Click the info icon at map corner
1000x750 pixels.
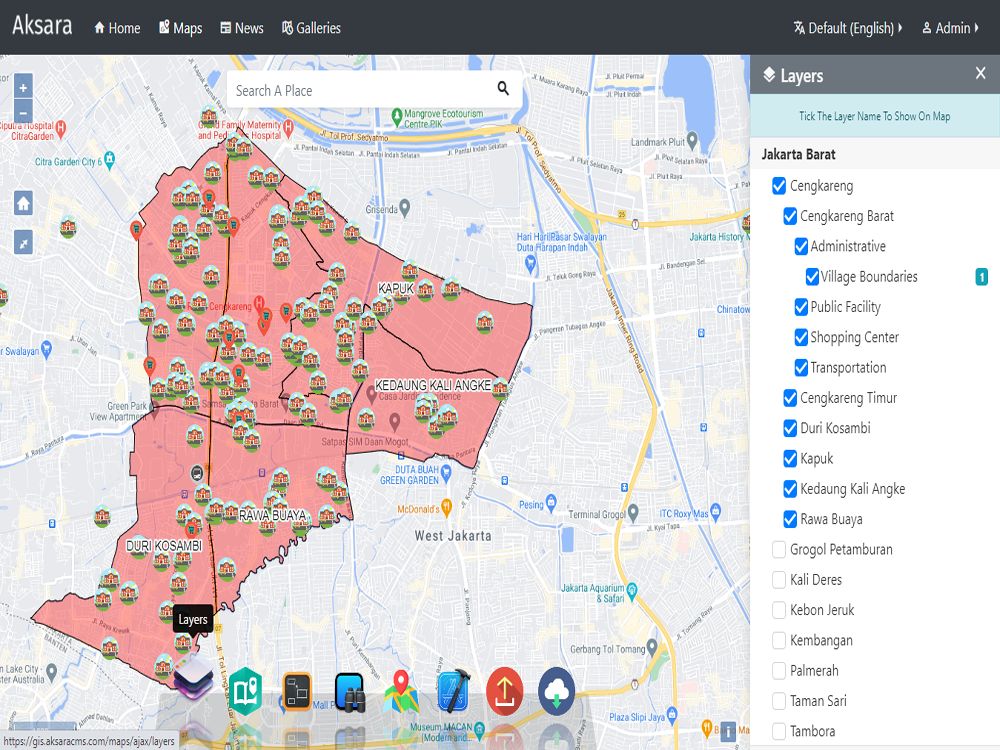[x=728, y=732]
